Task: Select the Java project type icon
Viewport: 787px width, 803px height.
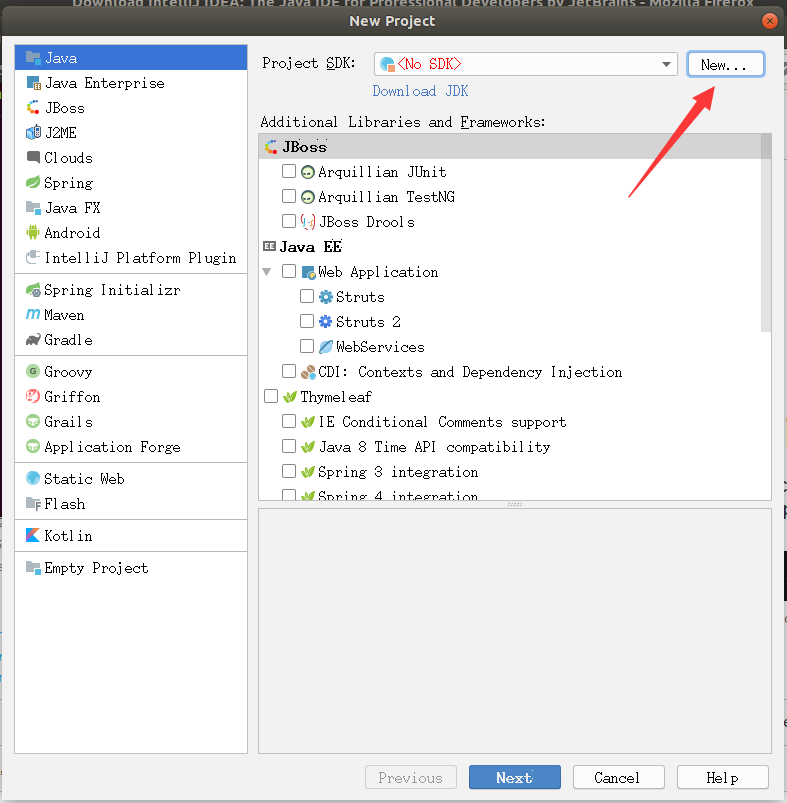Action: tap(33, 58)
